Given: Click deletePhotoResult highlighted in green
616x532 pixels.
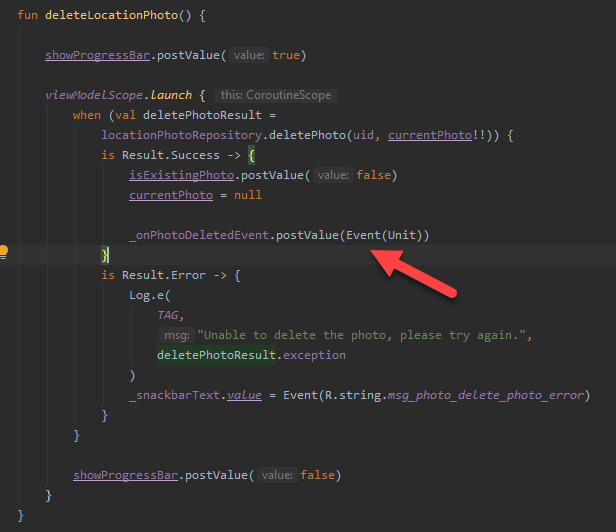Looking at the screenshot, I should [216, 355].
